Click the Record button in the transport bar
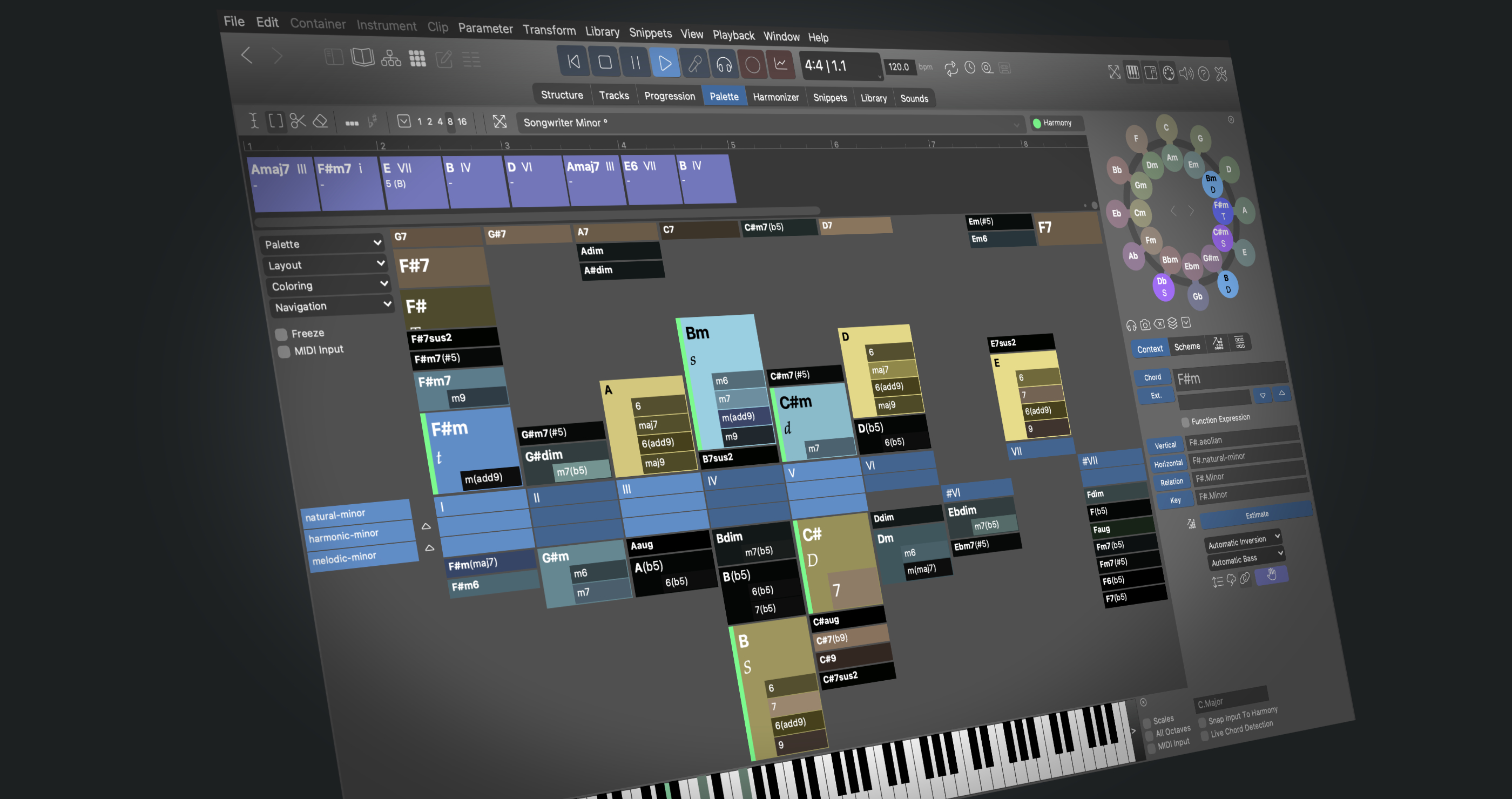1512x799 pixels. coord(752,65)
